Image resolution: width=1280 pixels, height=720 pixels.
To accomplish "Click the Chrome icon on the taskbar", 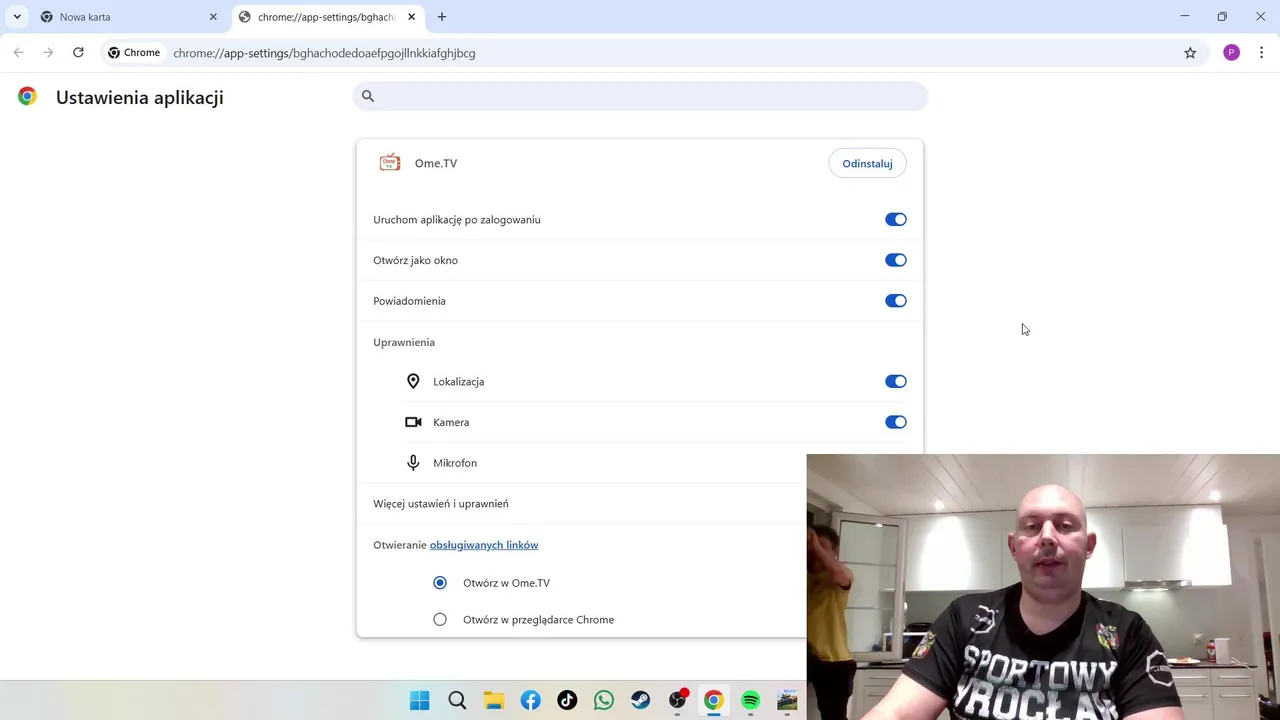I will pos(713,701).
